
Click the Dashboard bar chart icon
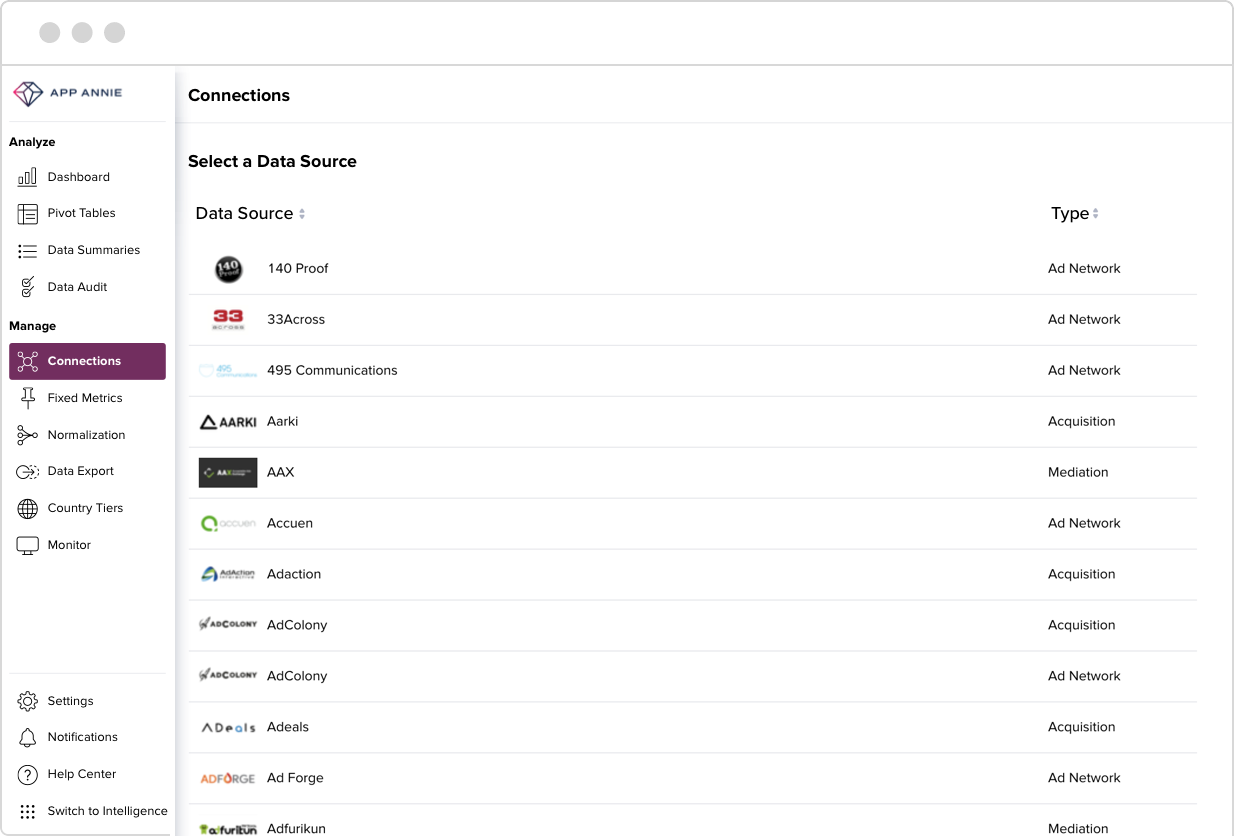click(28, 177)
